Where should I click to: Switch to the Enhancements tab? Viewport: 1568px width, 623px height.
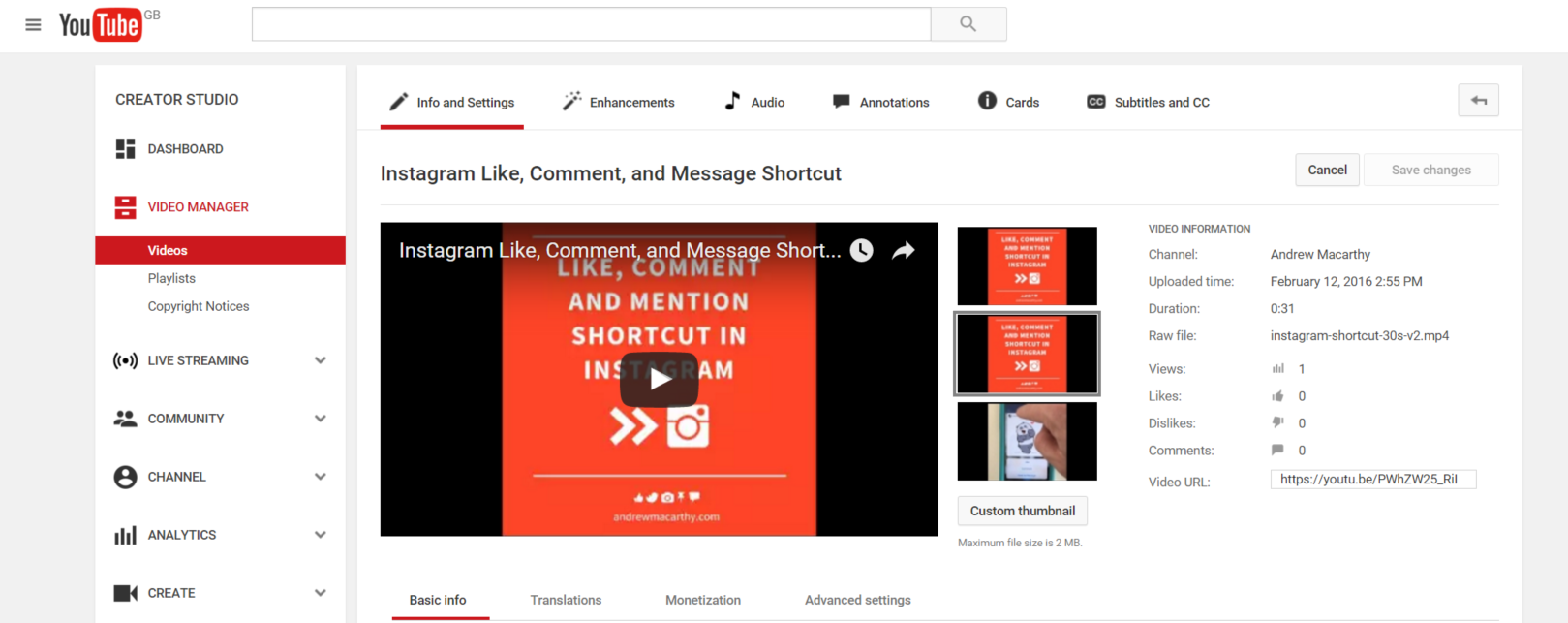pos(618,102)
